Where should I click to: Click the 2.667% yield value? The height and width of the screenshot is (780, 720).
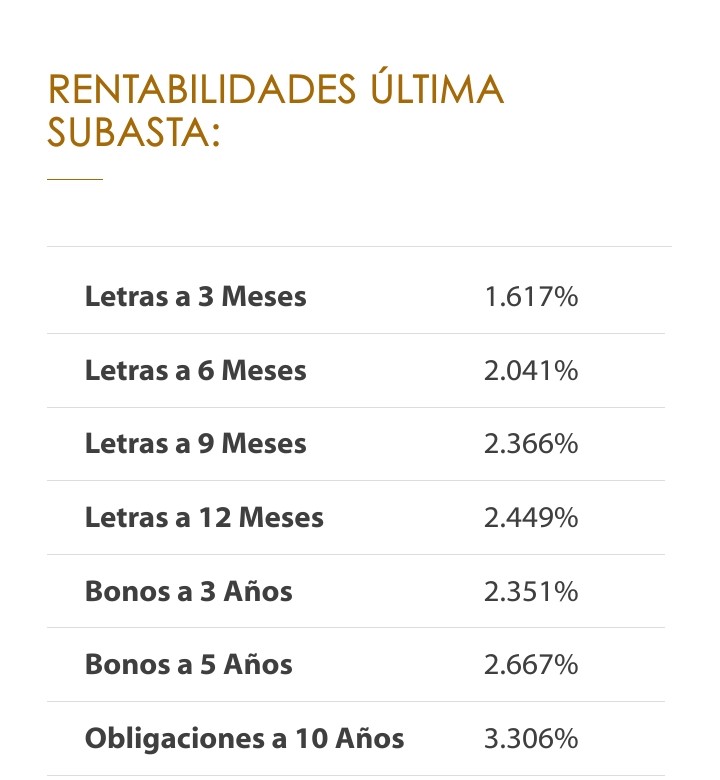pos(531,665)
